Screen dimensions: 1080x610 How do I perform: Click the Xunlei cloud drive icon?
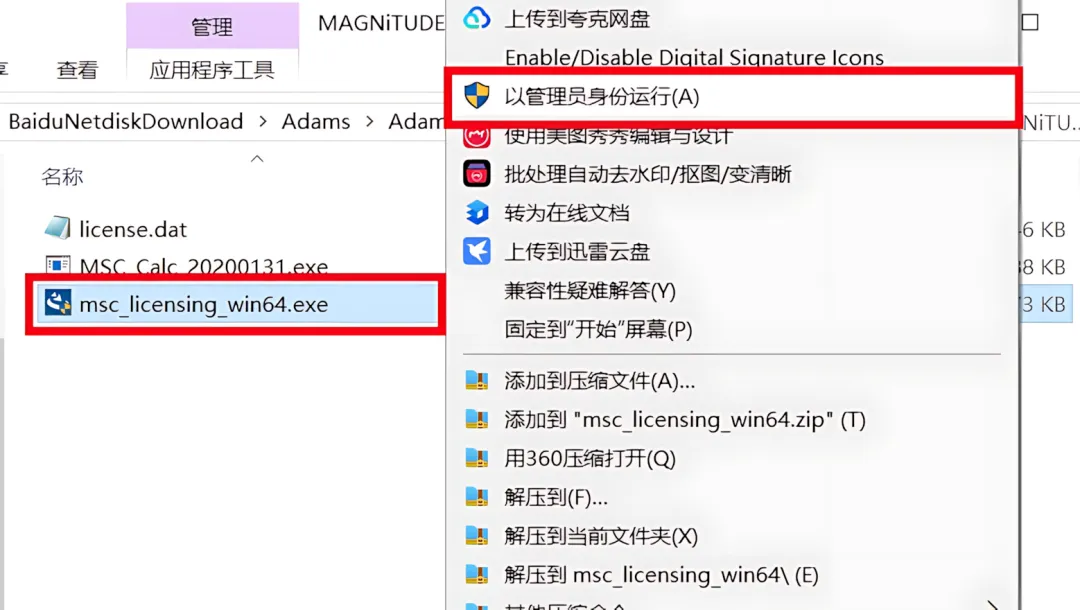(x=477, y=251)
